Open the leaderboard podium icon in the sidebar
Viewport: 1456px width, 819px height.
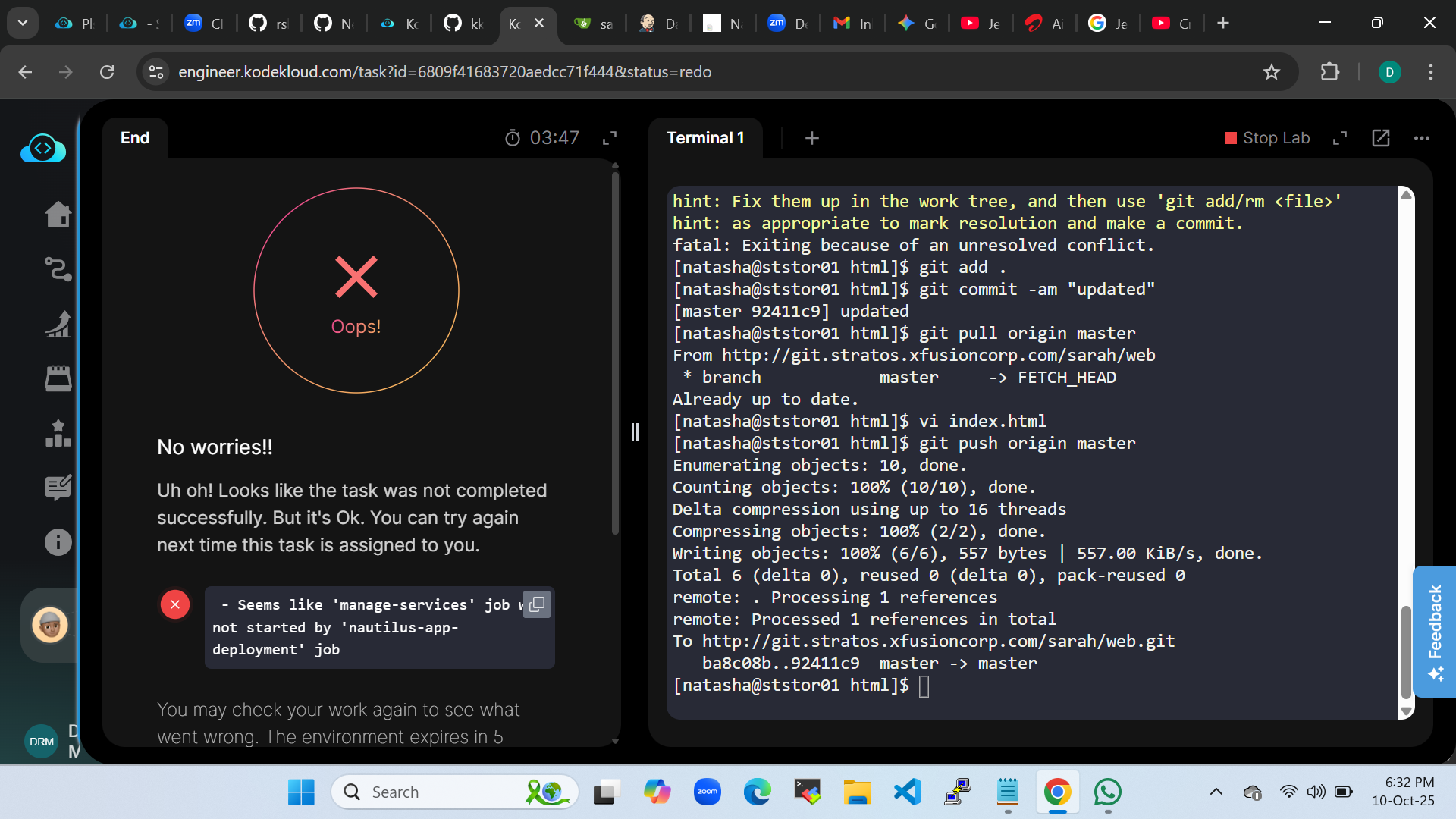pos(58,434)
